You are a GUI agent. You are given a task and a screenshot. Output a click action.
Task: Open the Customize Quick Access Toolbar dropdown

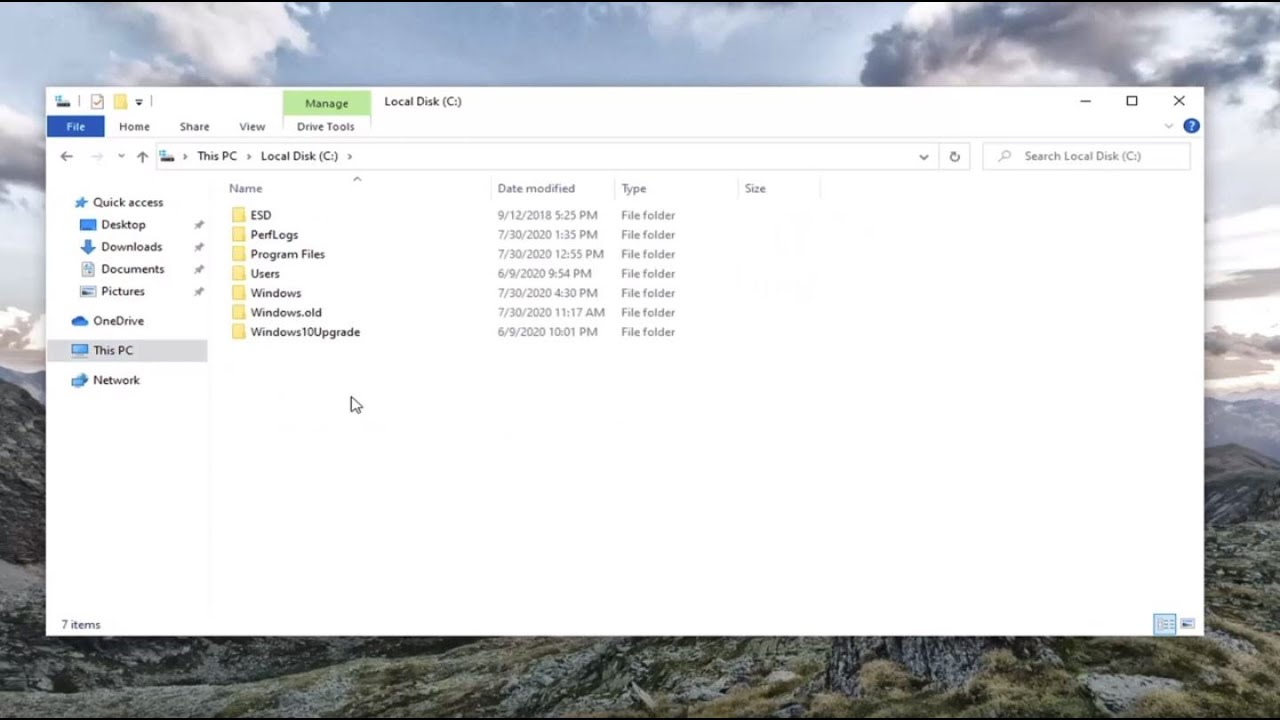click(139, 102)
